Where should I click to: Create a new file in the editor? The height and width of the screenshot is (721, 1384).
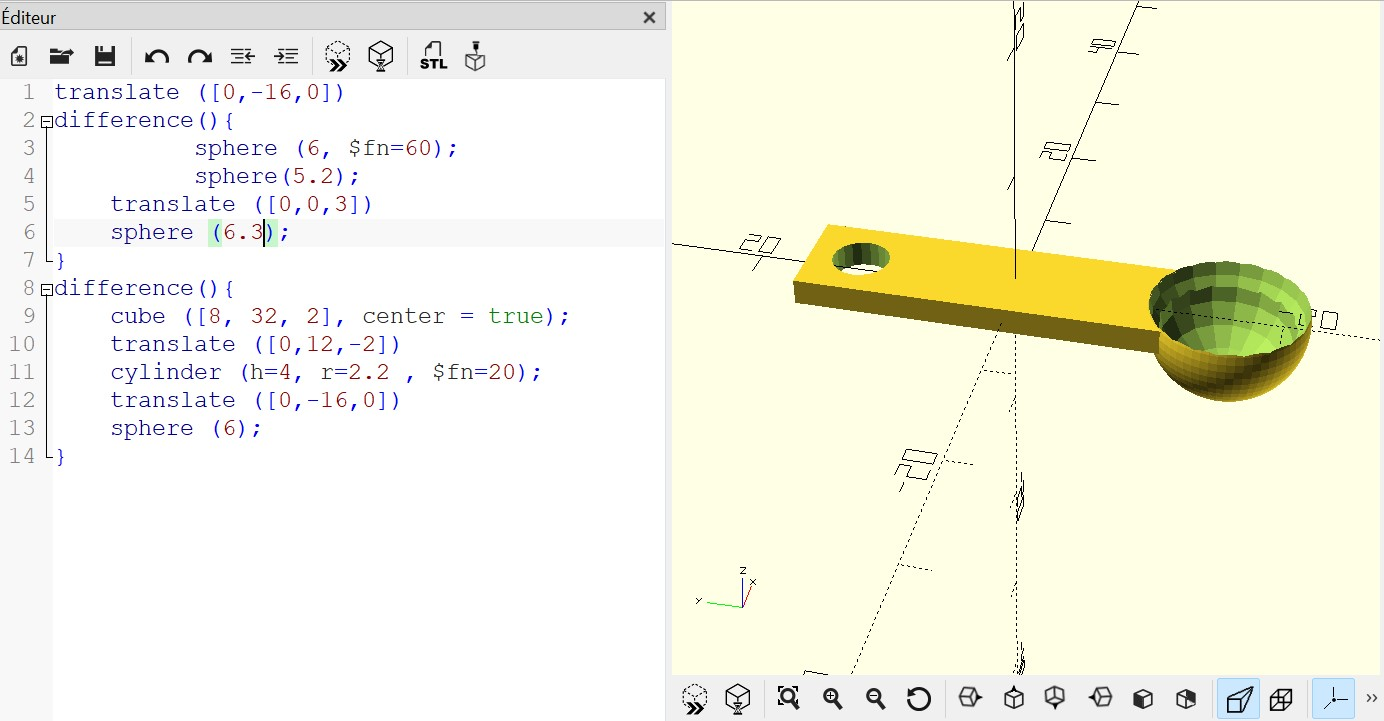(19, 56)
